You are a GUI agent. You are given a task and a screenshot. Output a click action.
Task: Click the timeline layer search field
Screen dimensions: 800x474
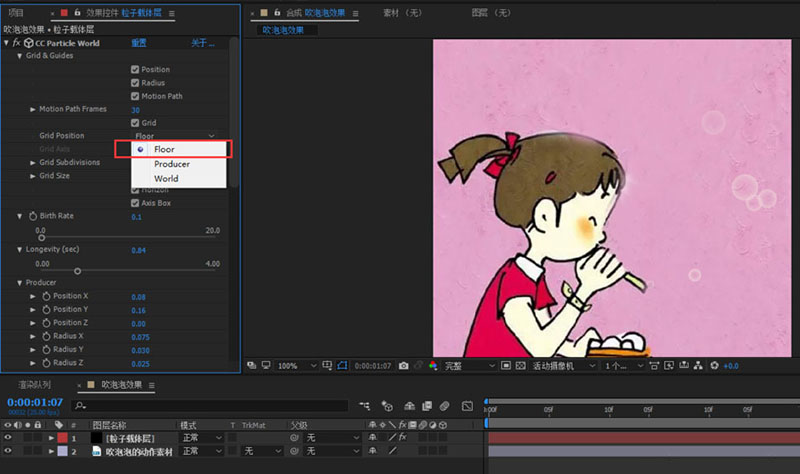200,406
